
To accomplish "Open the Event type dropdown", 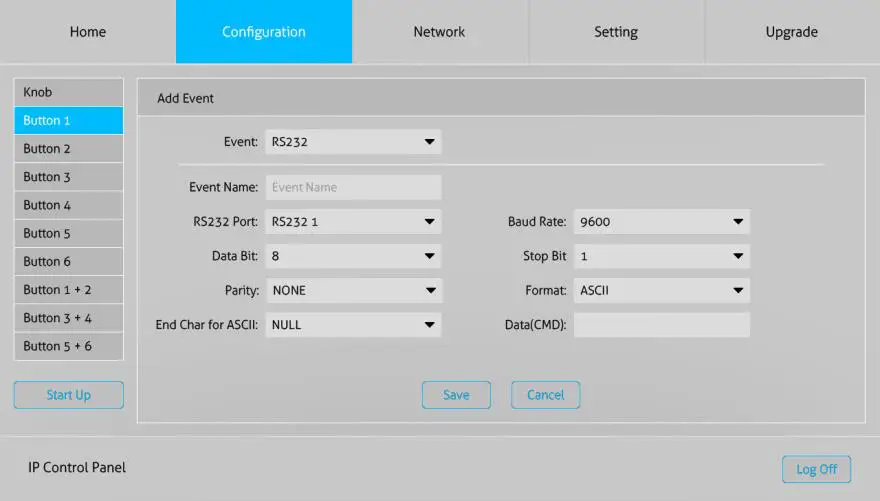I will (x=354, y=142).
